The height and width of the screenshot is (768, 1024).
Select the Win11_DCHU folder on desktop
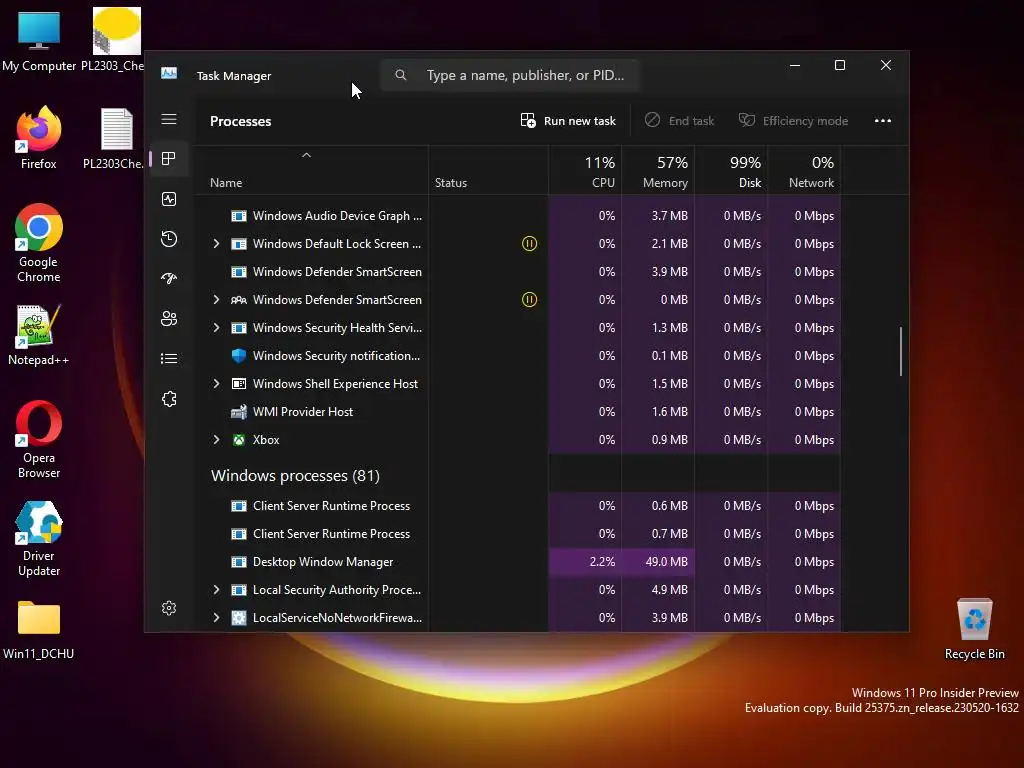point(39,630)
